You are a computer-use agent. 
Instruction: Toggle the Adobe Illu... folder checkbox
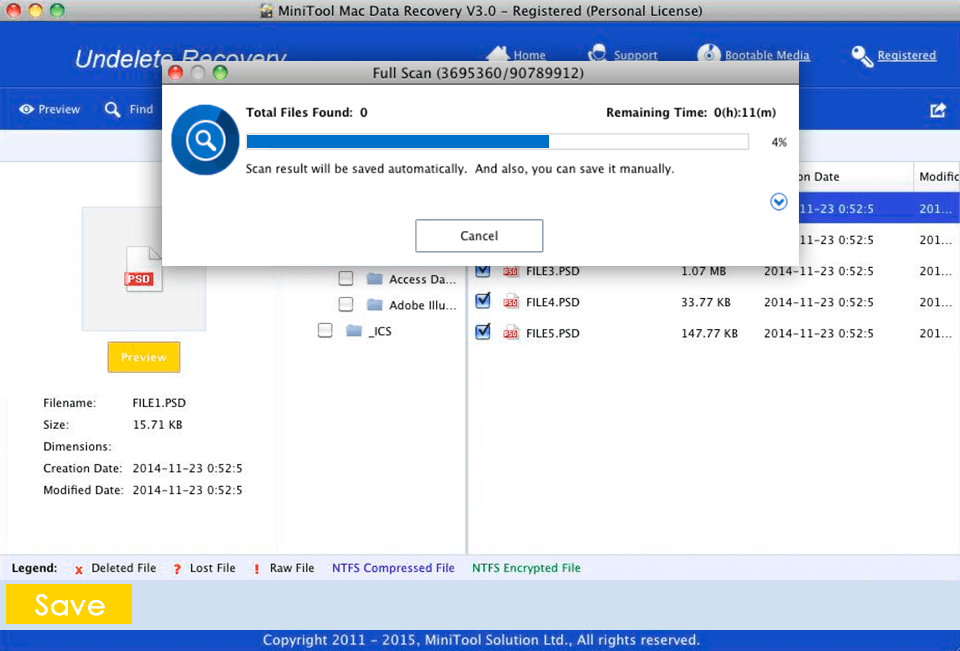click(346, 304)
